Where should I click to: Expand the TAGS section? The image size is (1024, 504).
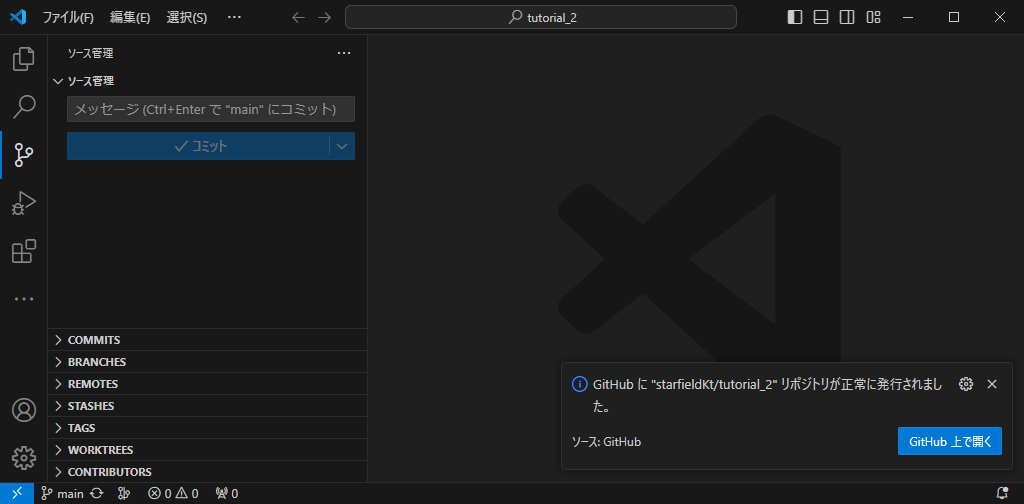click(x=208, y=428)
